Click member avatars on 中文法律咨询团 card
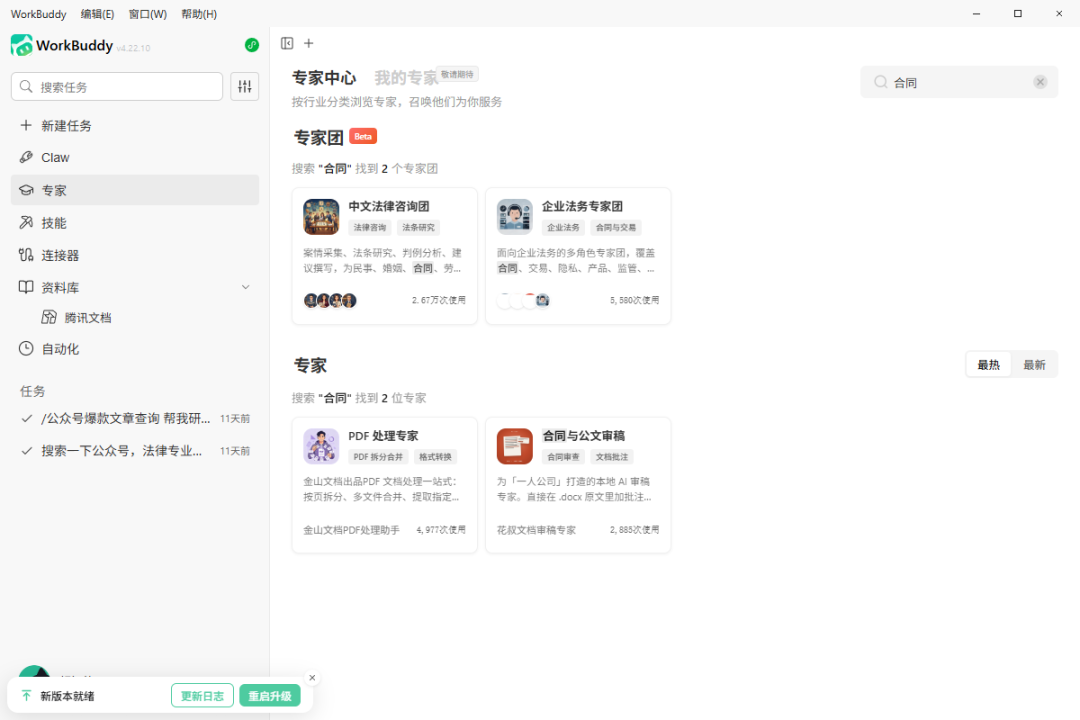The image size is (1080, 720). coord(330,300)
